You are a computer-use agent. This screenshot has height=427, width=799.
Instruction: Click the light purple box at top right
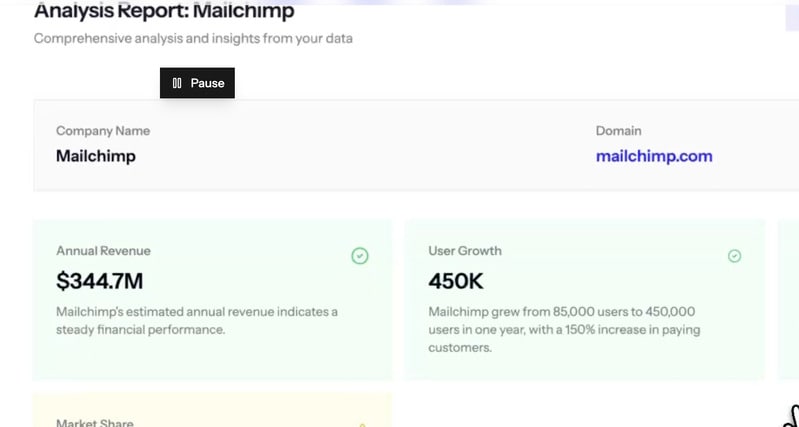coord(790,18)
